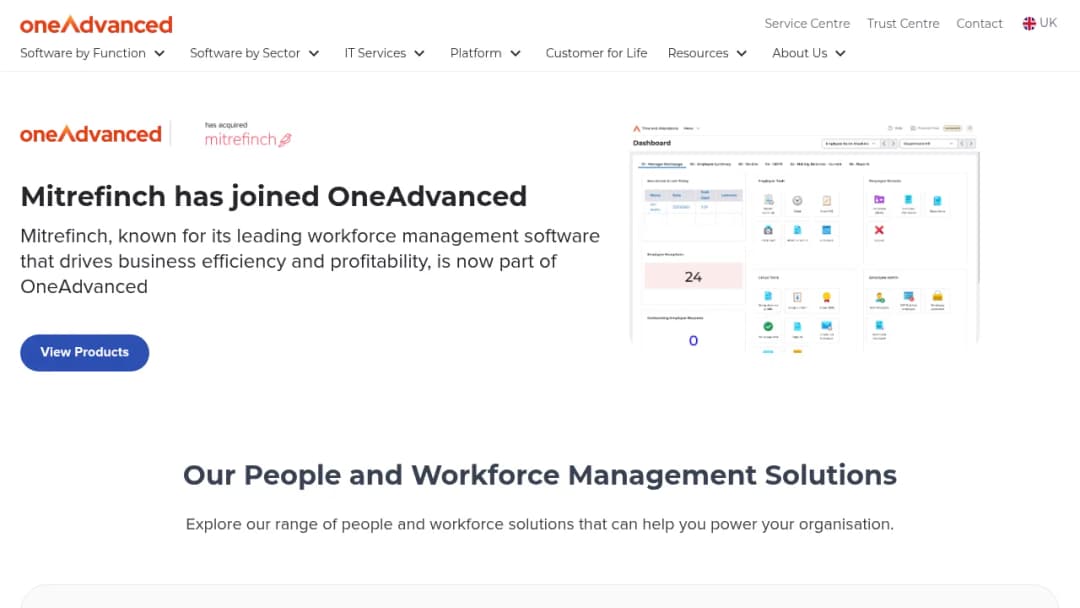Screen dimensions: 1080x608
Task: Expand the Software by Sector chevron
Action: click(x=314, y=54)
